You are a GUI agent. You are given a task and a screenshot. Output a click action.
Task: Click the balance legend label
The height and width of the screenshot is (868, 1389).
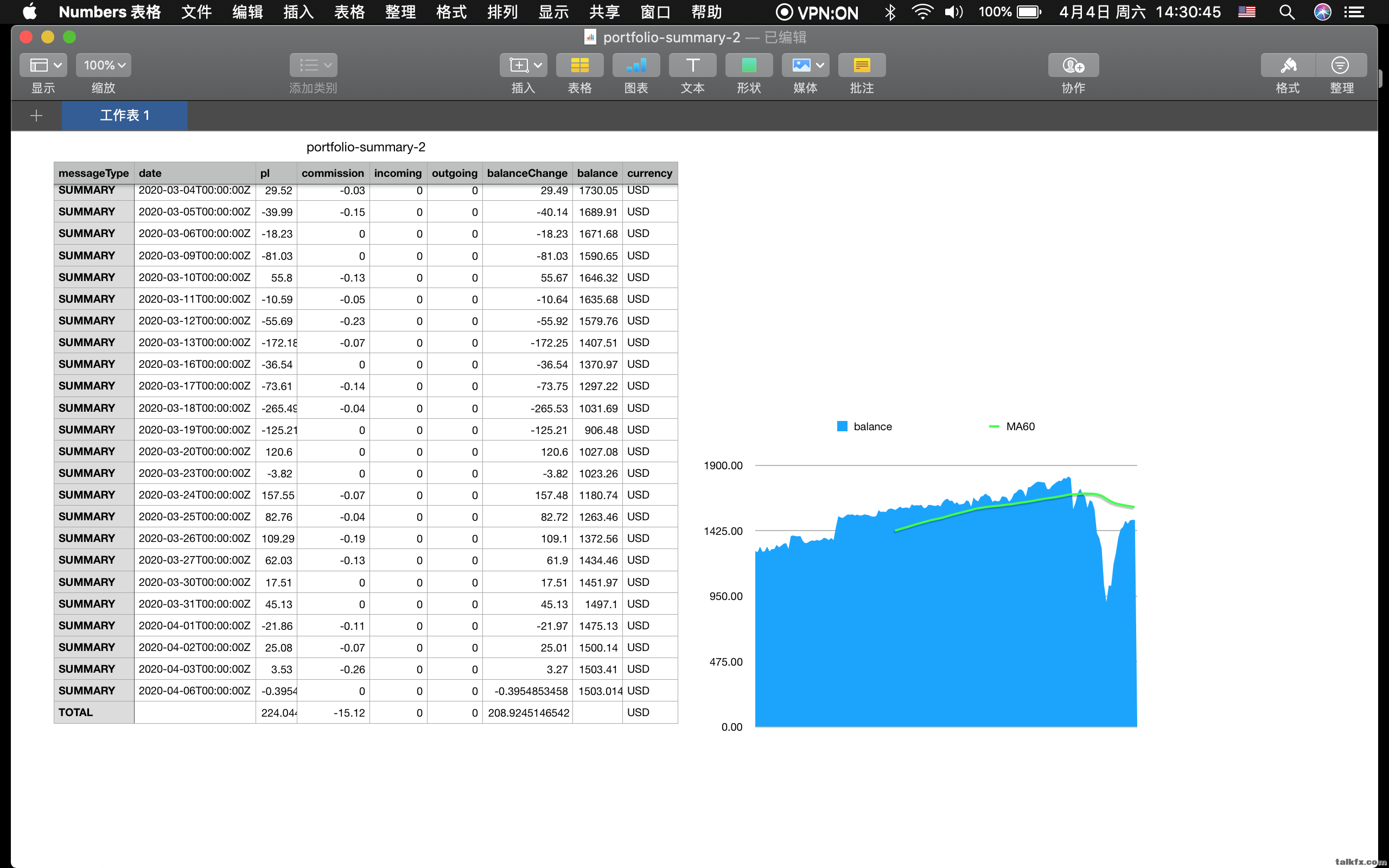872,426
